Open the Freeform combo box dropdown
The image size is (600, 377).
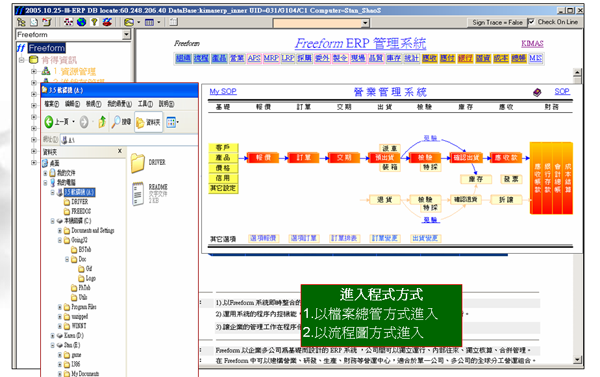[126, 35]
